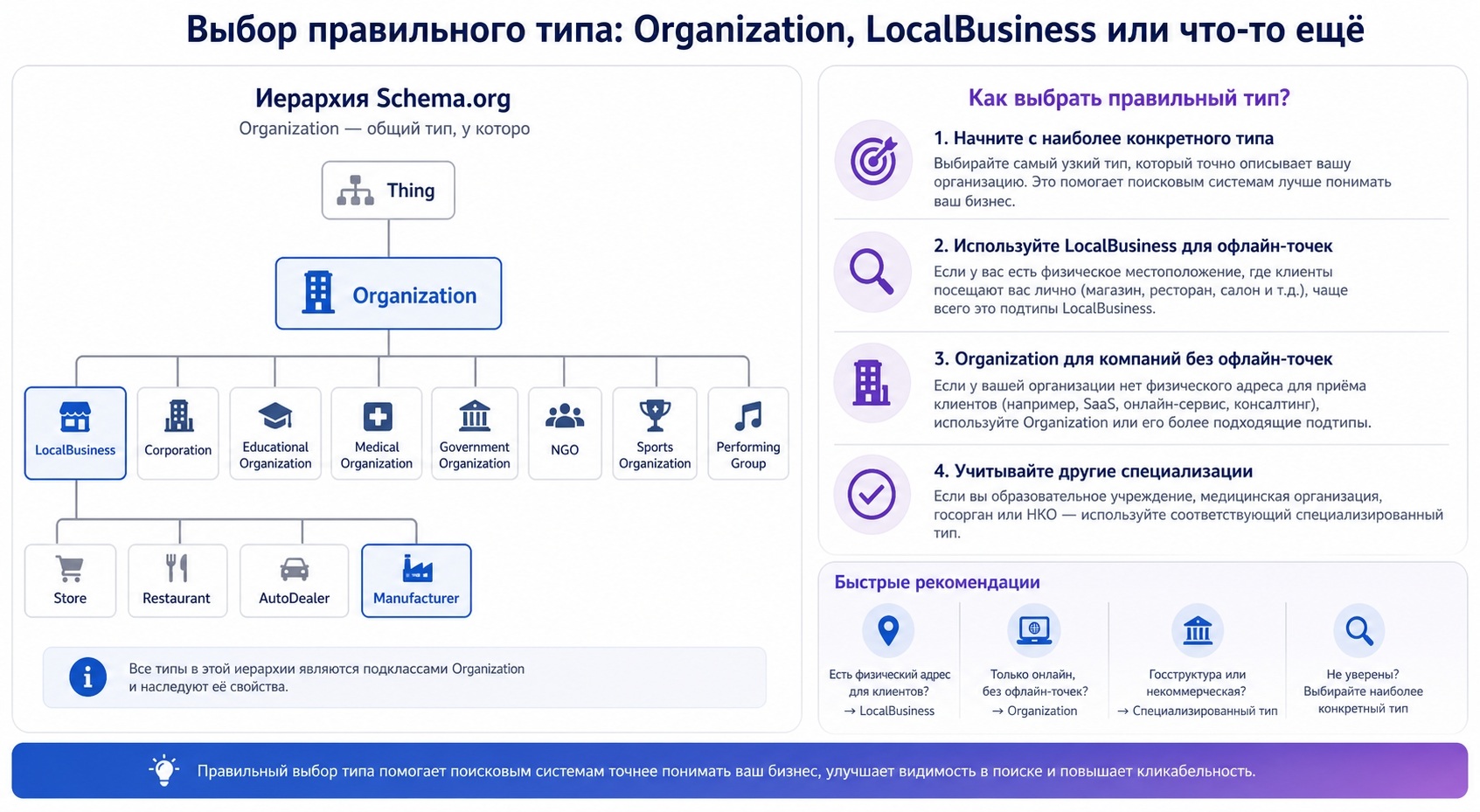Click the Manufacturer factory icon
Viewport: 1480px width, 812px height.
click(x=417, y=568)
